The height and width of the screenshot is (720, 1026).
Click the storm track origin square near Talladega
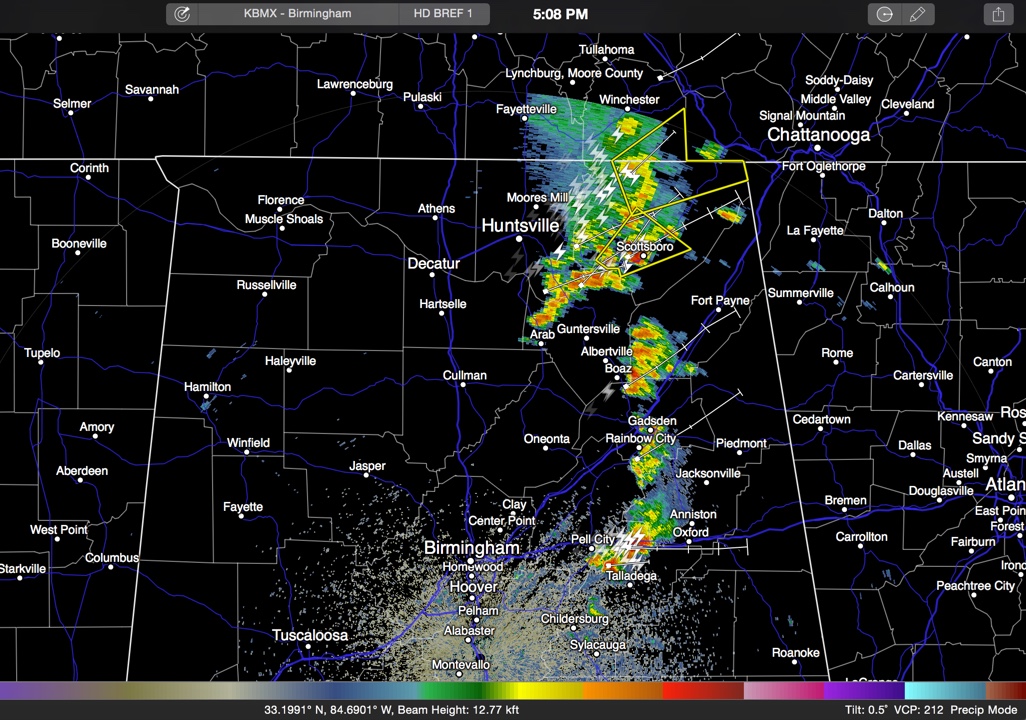point(609,565)
